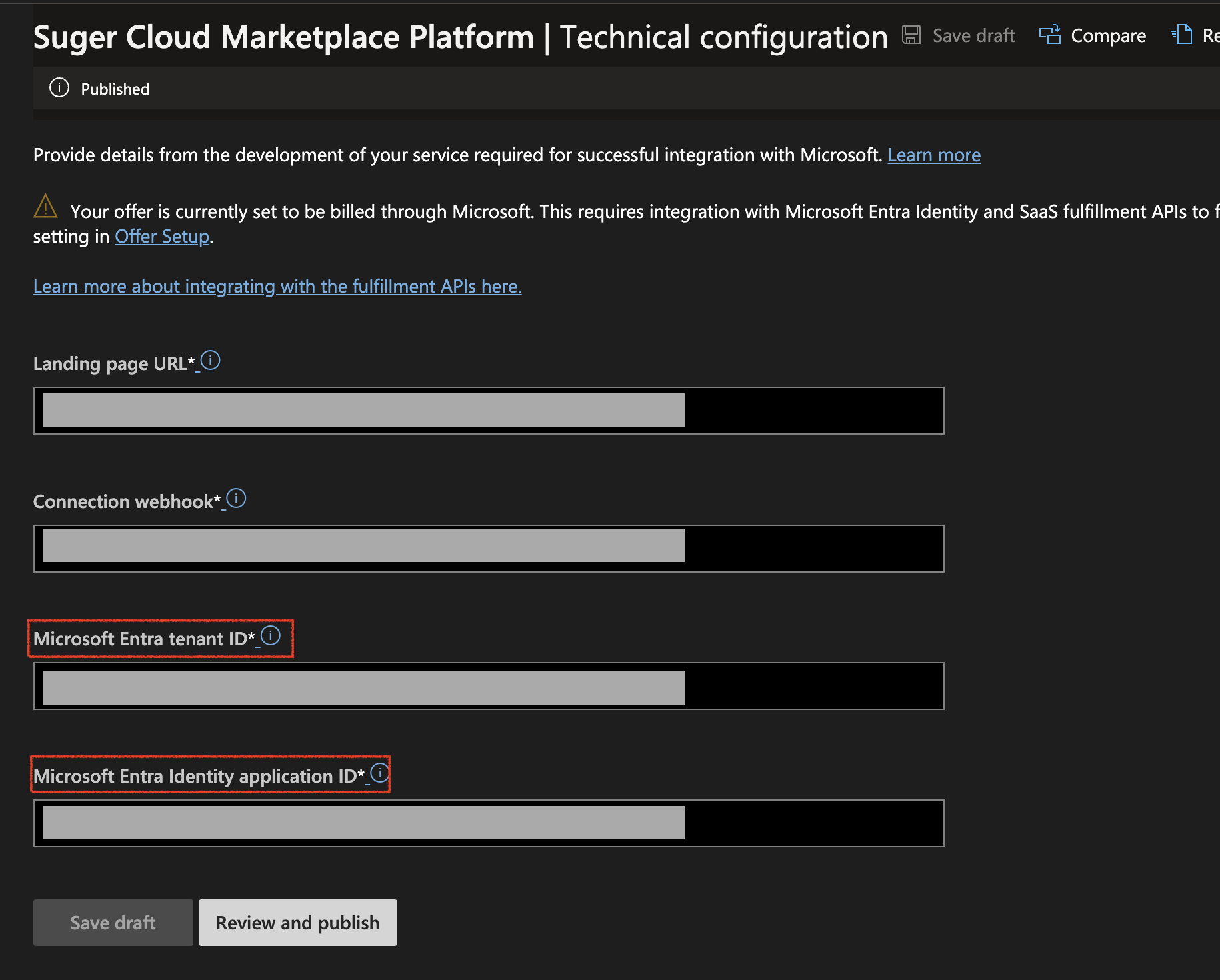Click the Microsoft Entra tenant ID info icon
The image size is (1220, 980).
pos(271,636)
